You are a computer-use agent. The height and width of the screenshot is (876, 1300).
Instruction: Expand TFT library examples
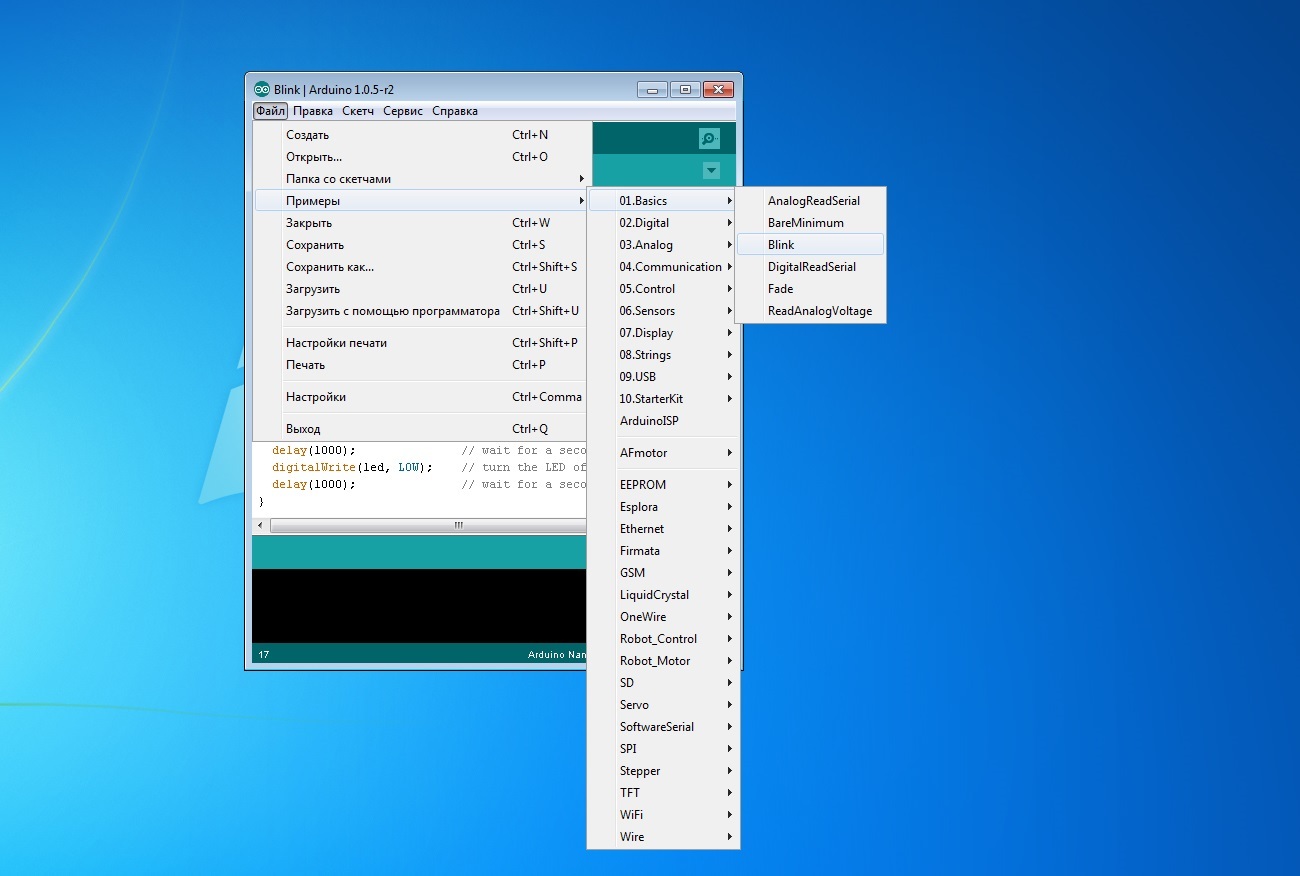click(x=663, y=793)
